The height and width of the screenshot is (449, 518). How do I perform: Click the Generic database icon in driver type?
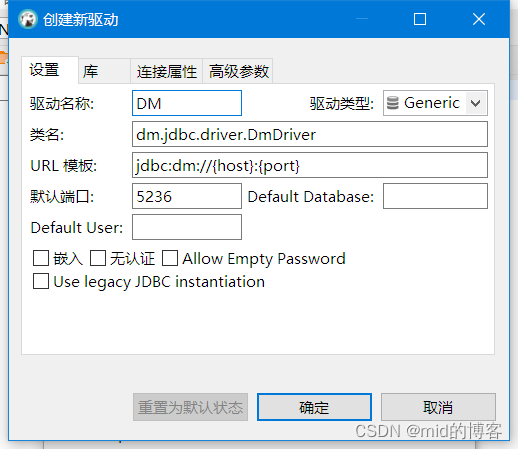click(393, 103)
